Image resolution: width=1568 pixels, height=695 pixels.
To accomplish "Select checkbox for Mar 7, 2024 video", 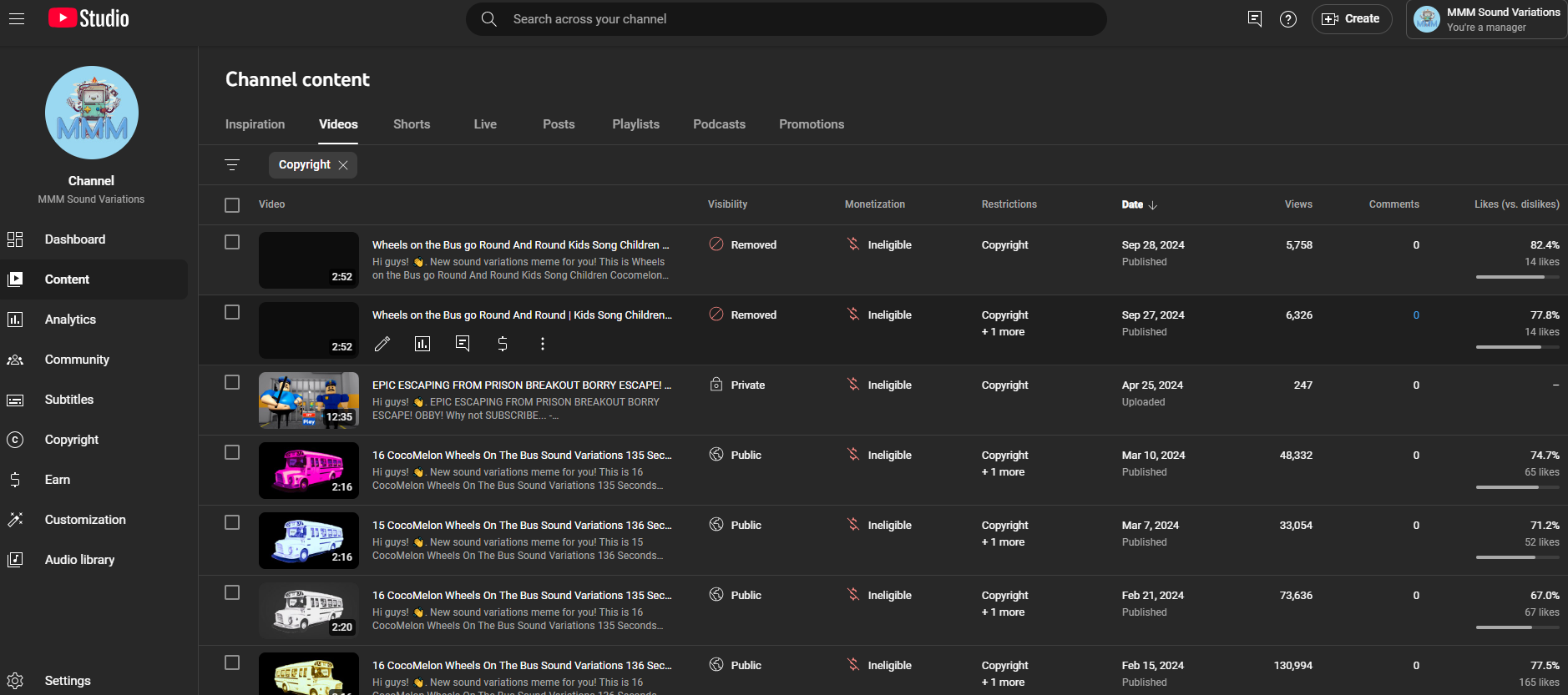I will coord(232,522).
